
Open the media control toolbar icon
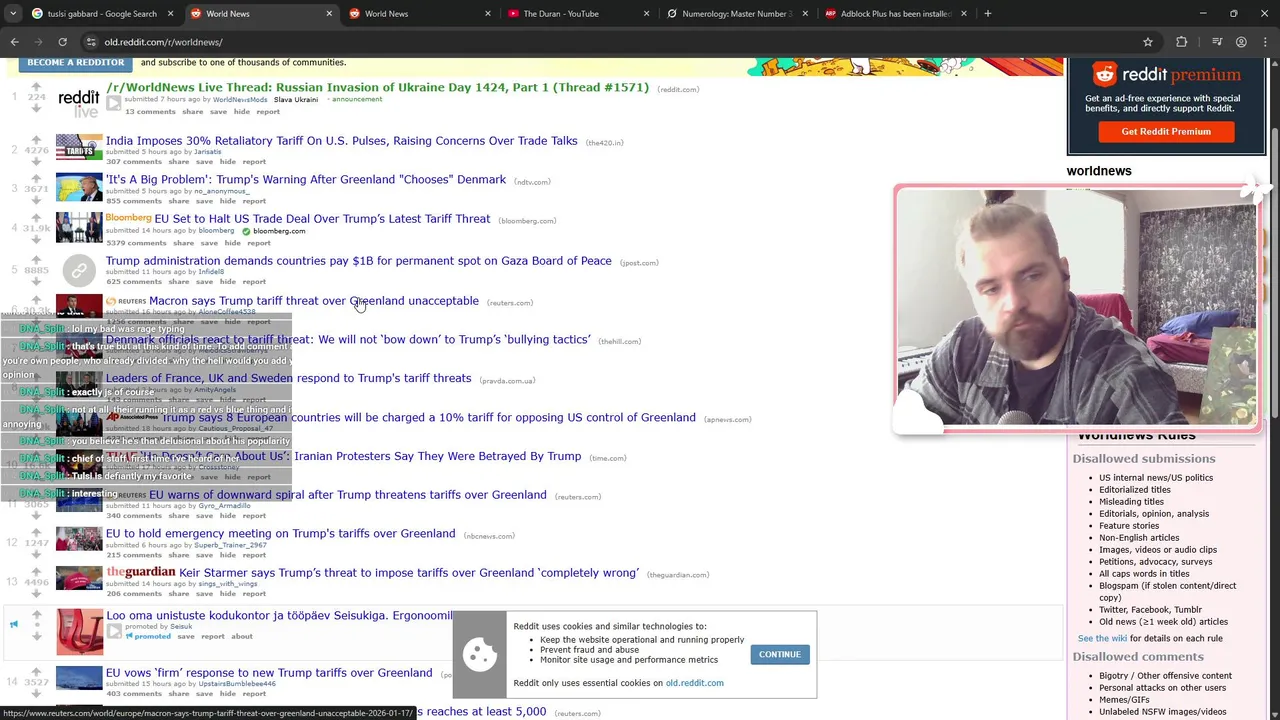(x=1217, y=42)
